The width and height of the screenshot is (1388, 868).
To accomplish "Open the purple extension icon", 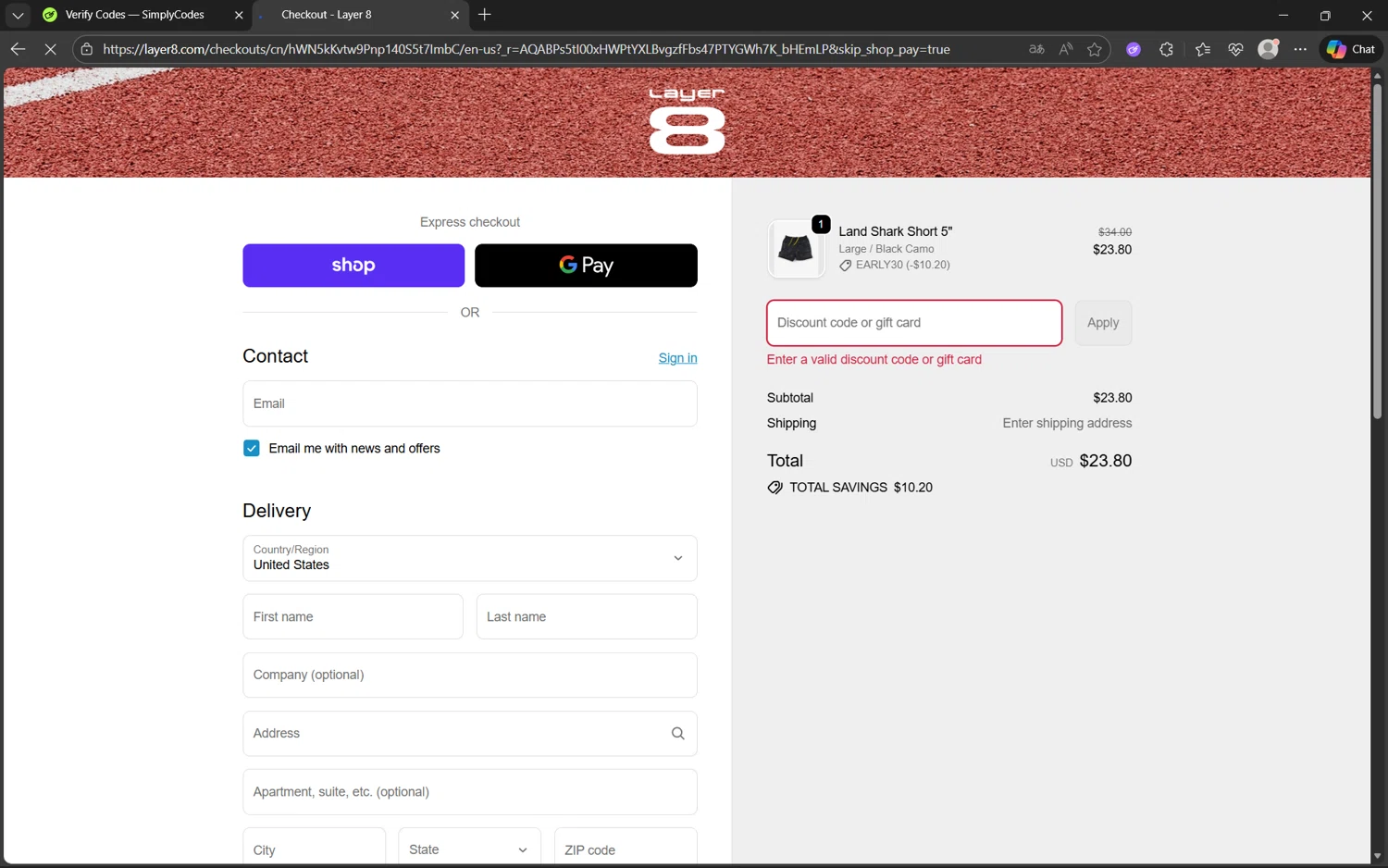I will [x=1134, y=49].
